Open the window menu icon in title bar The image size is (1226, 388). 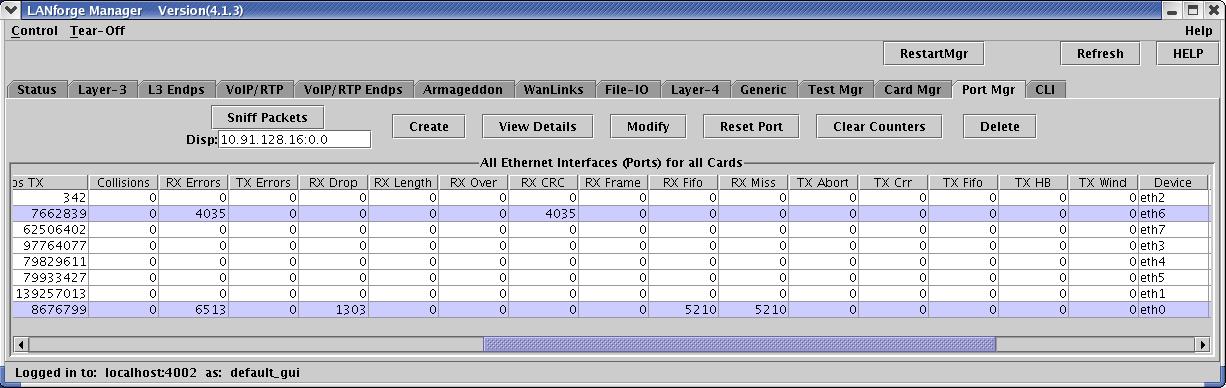pos(10,9)
